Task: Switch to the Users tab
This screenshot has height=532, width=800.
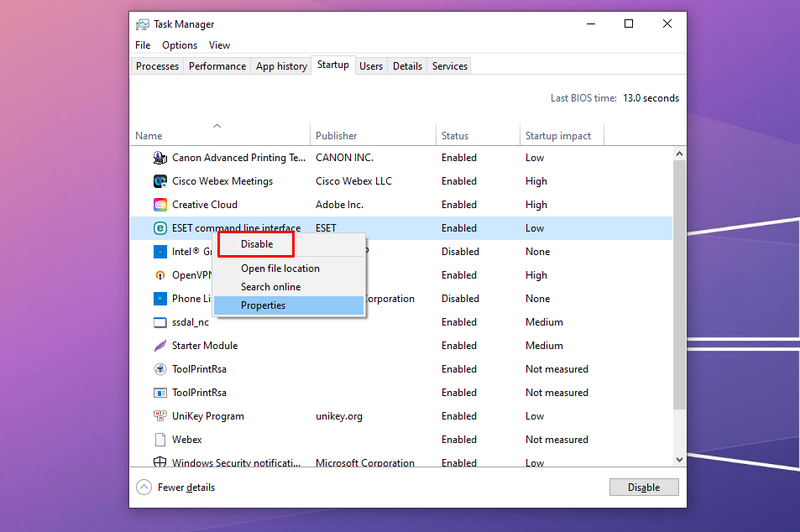Action: point(371,66)
